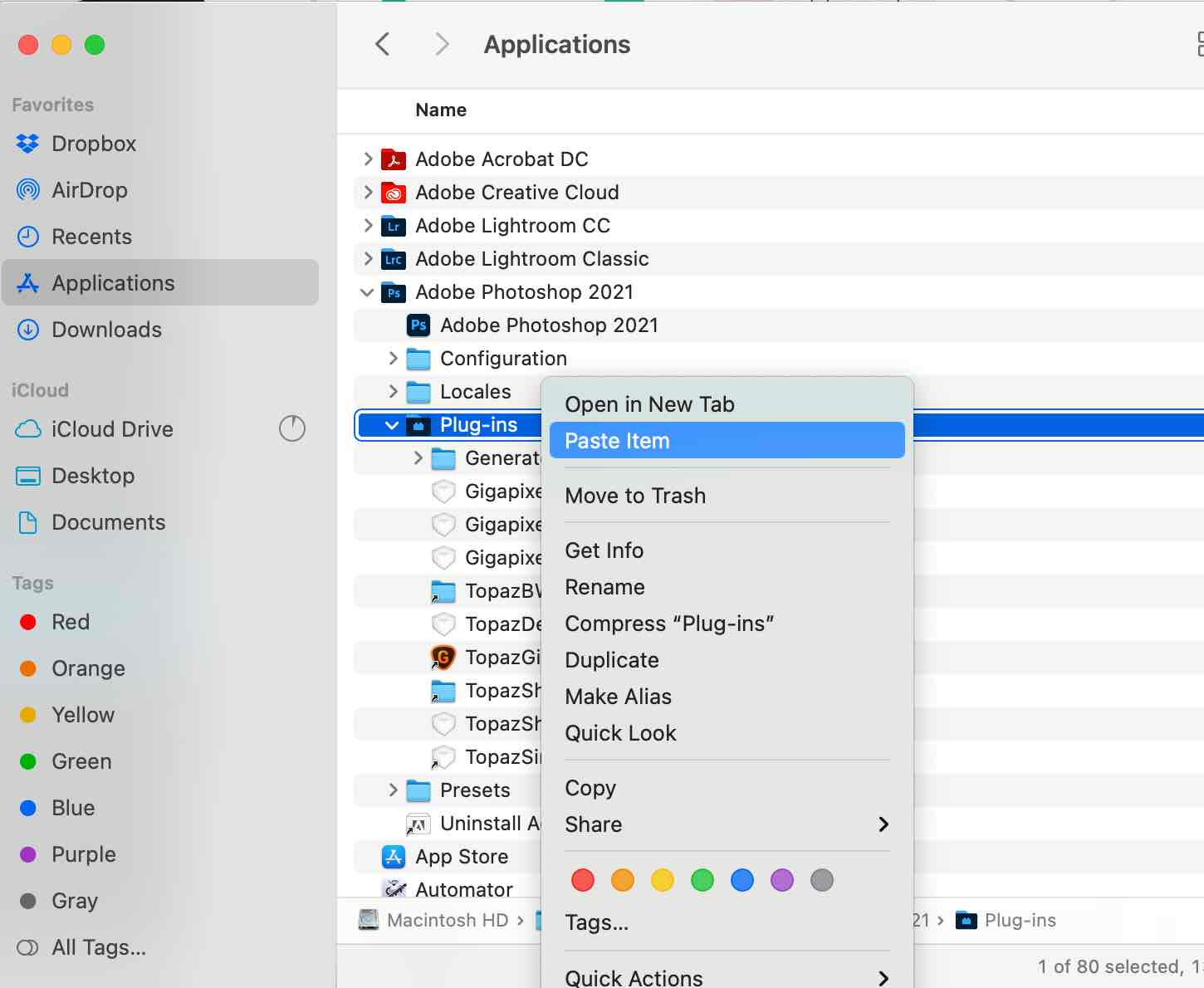
Task: Click the App Store icon in the list
Action: click(394, 857)
